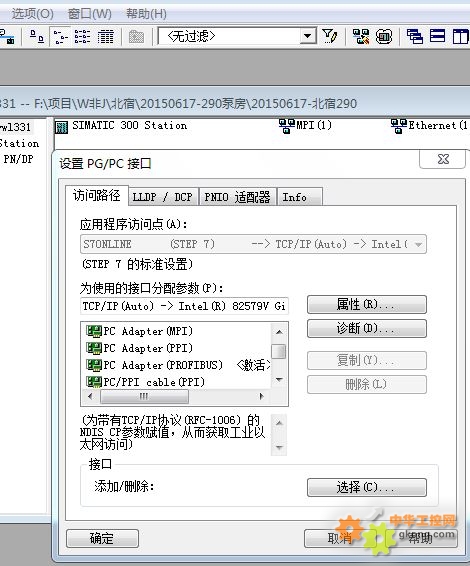
Task: Click the interface list down-scroll arrow
Action: [279, 379]
